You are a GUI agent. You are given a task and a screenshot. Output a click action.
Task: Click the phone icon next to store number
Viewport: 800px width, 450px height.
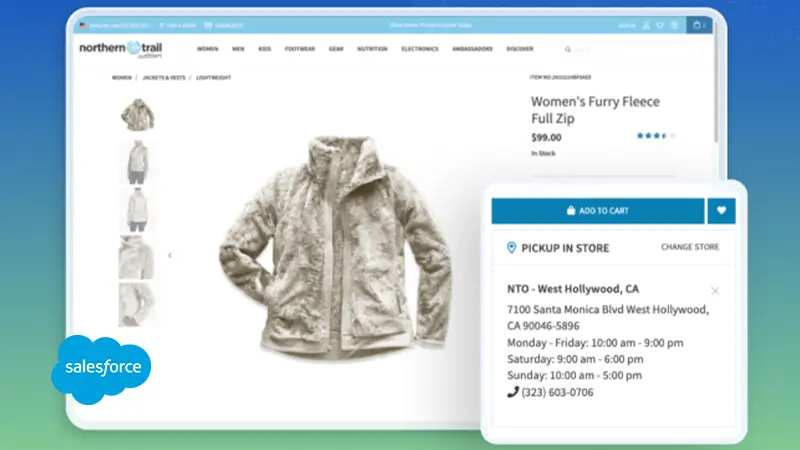point(513,392)
